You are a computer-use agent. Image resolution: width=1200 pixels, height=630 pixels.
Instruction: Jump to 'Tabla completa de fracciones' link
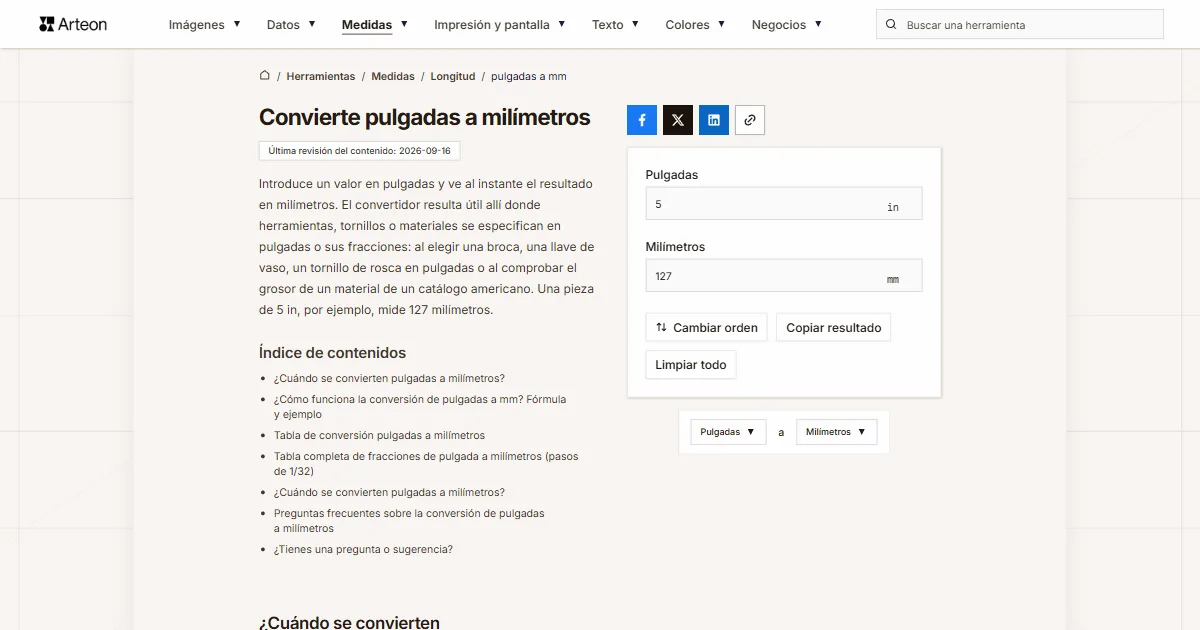click(x=426, y=463)
